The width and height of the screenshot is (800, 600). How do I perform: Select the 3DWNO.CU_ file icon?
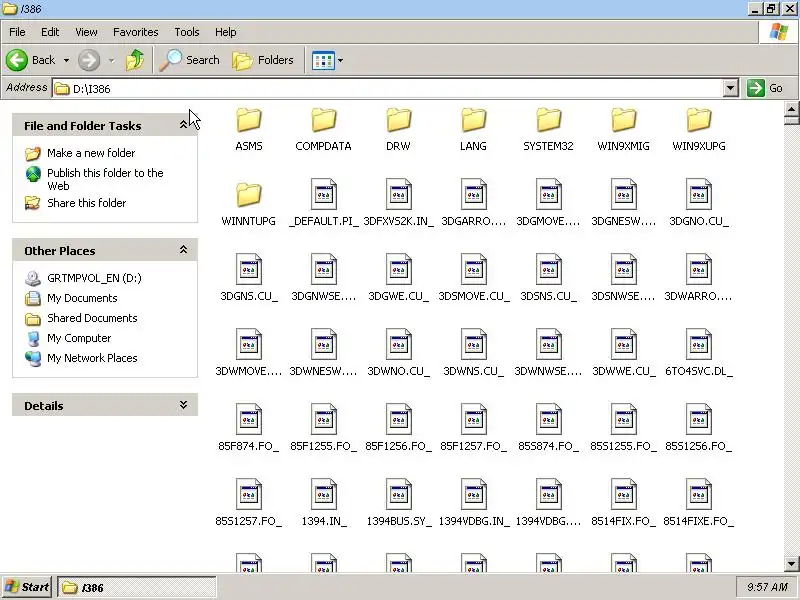(398, 344)
